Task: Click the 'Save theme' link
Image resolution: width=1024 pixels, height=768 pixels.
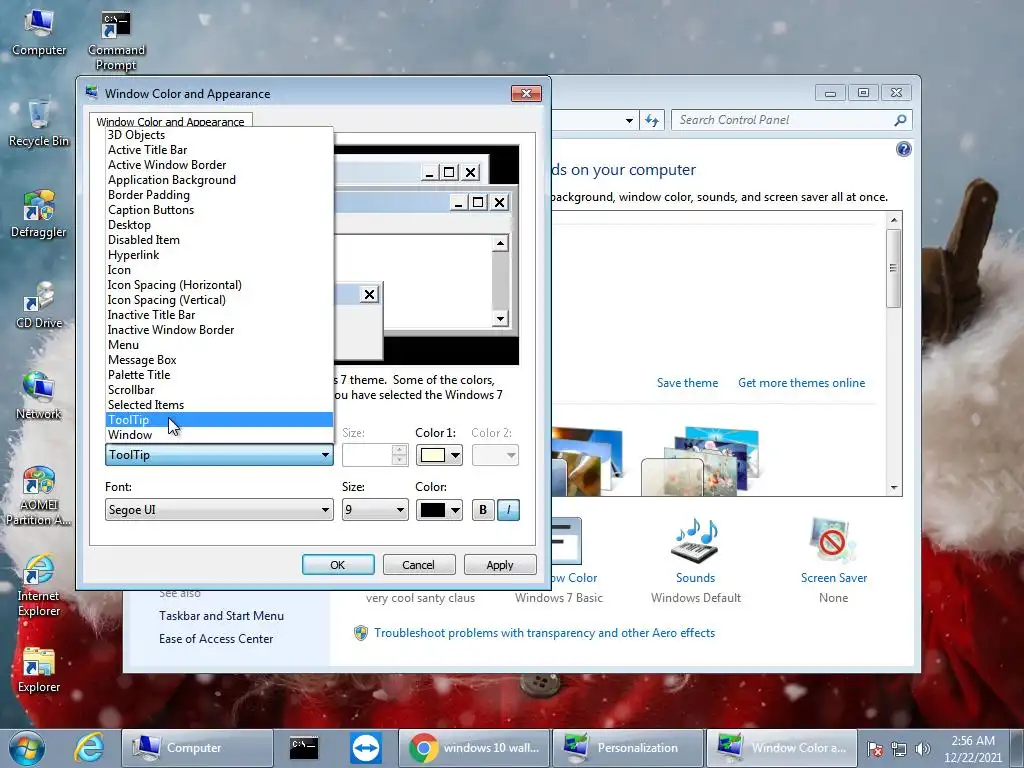Action: (x=687, y=383)
